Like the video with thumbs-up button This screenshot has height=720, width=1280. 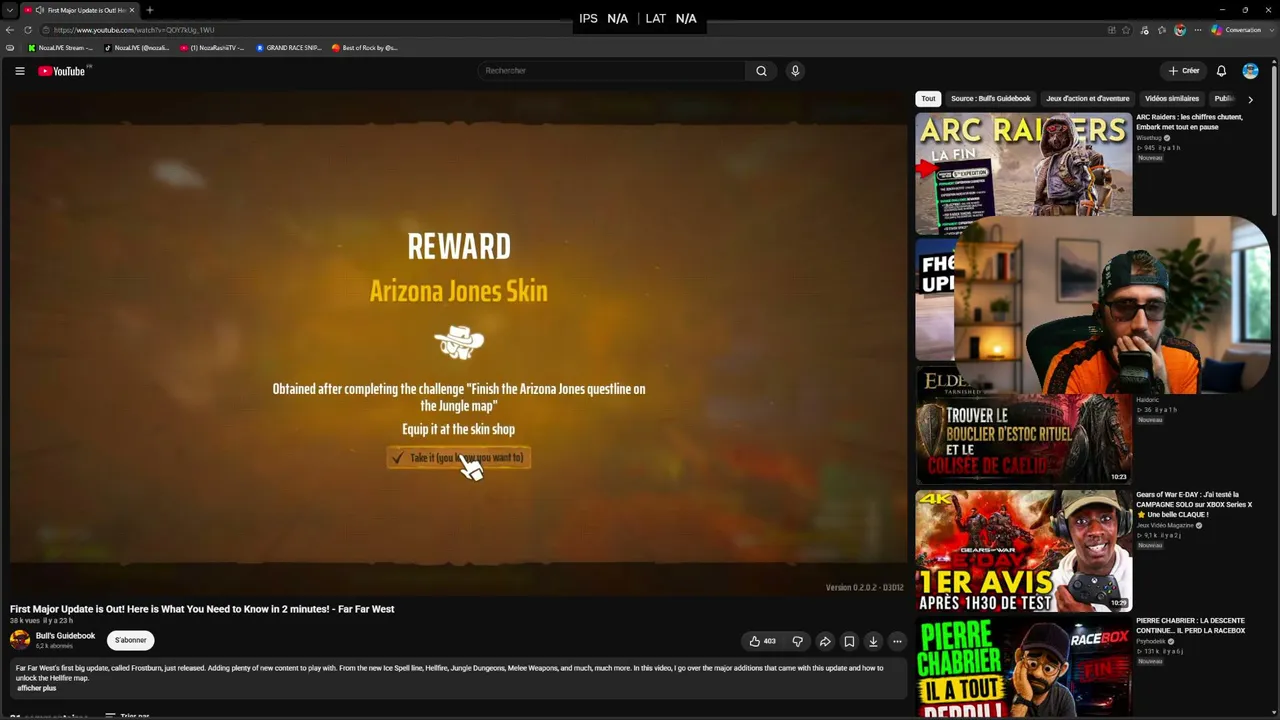pyautogui.click(x=762, y=641)
